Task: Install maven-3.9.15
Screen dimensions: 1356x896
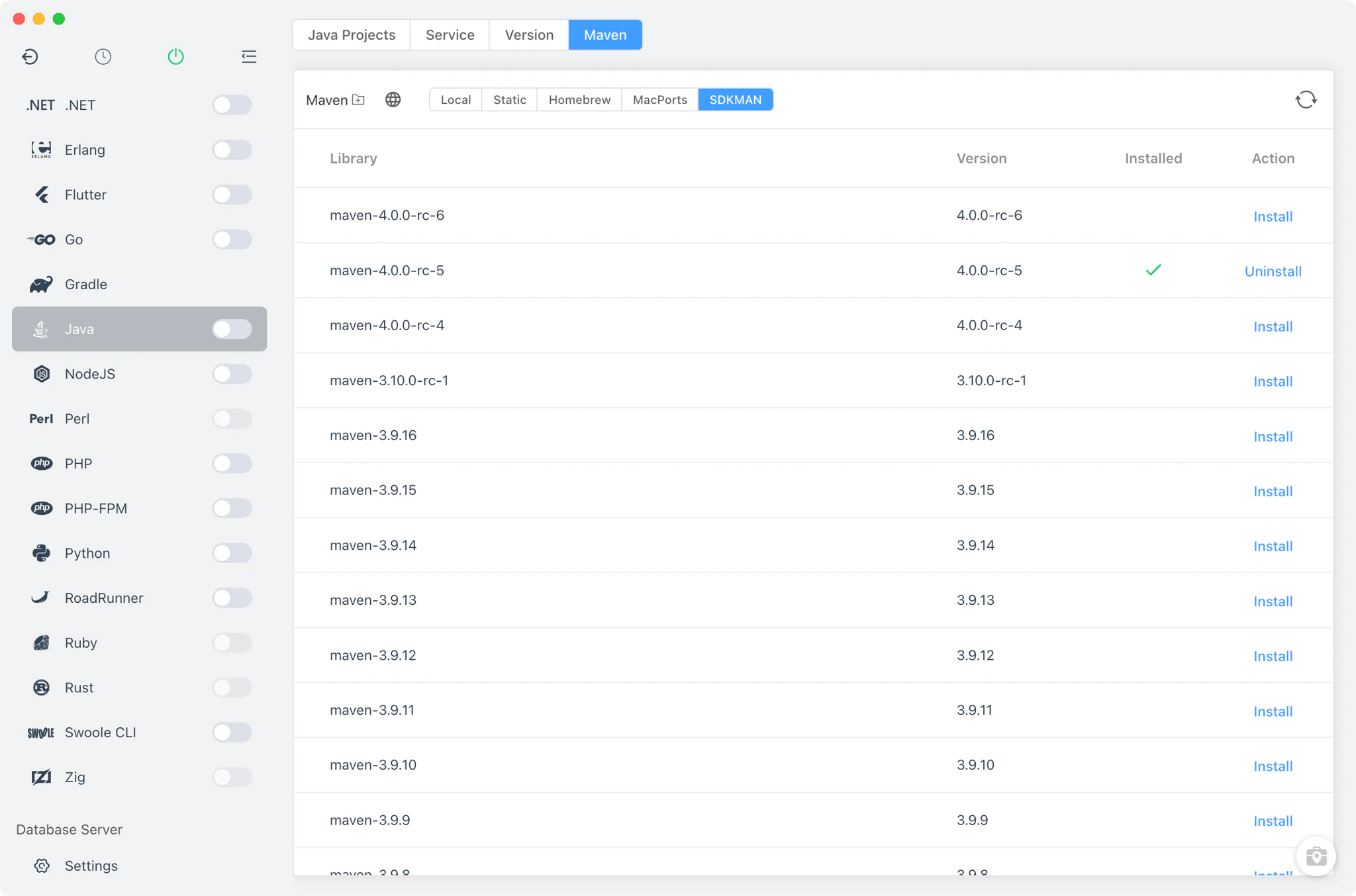Action: coord(1273,492)
